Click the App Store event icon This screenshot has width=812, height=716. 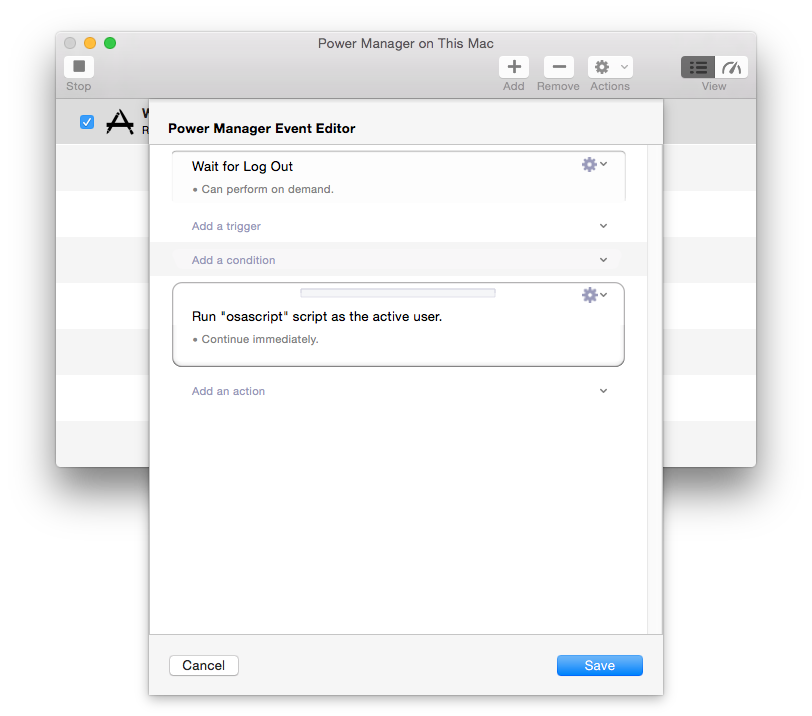click(x=120, y=122)
